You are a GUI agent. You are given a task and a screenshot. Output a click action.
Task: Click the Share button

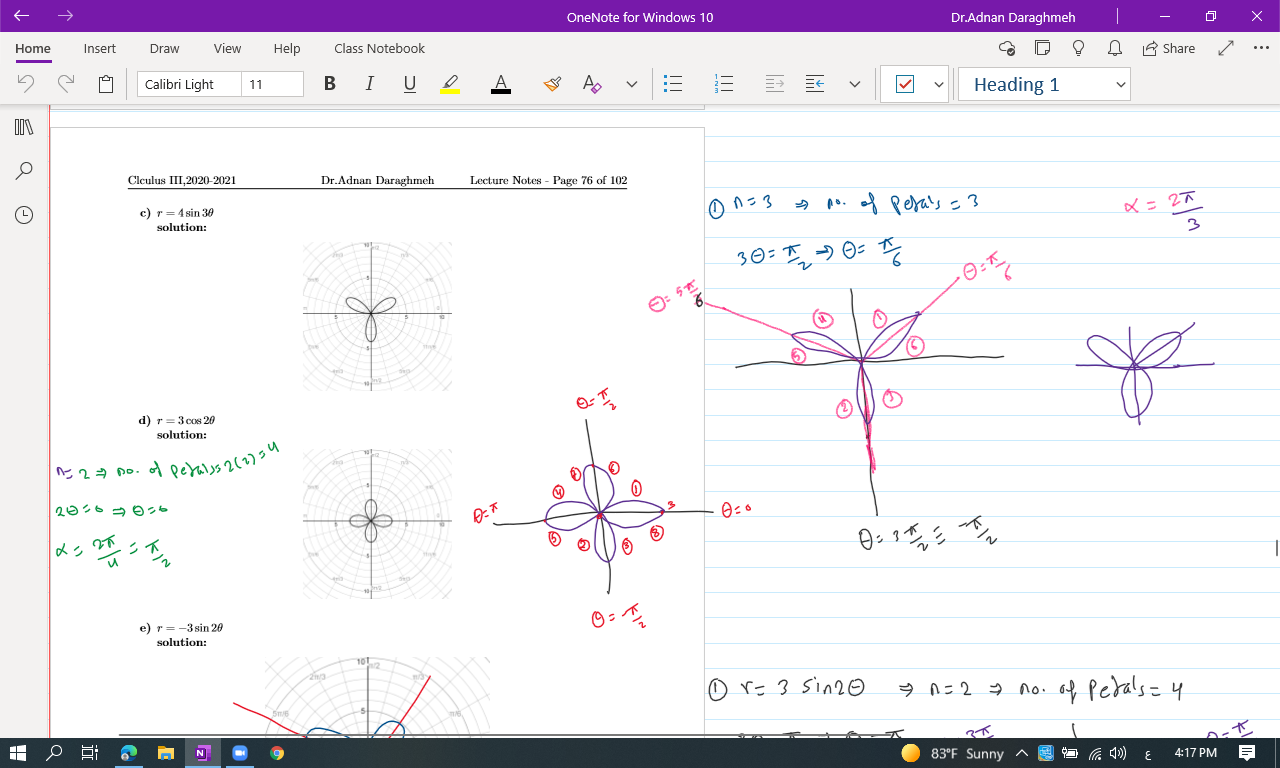pos(1168,48)
